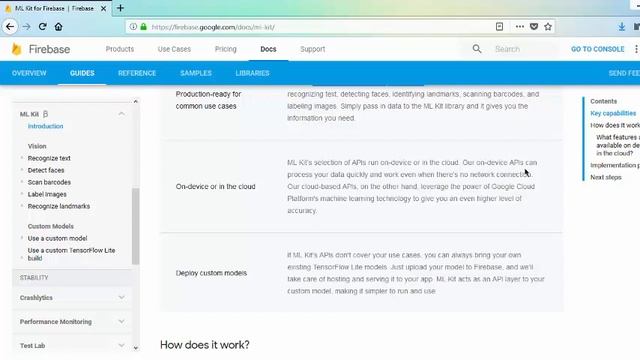Click the Deploy custom models label
Image resolution: width=640 pixels, height=360 pixels.
tap(211, 273)
